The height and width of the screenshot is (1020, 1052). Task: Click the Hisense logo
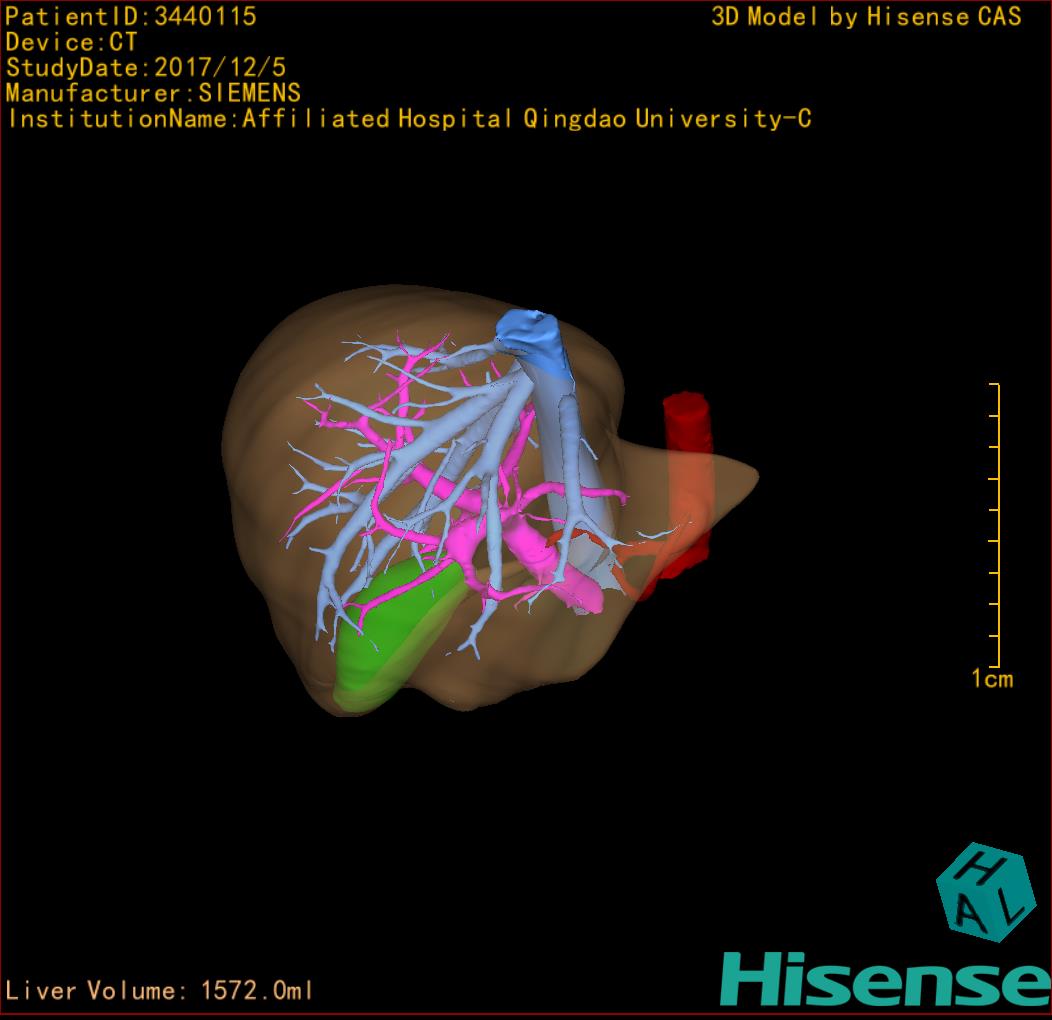(x=886, y=980)
